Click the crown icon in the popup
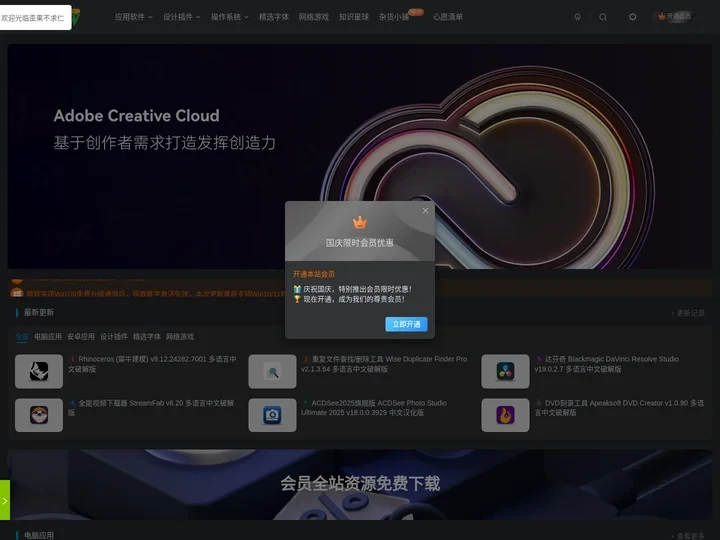The width and height of the screenshot is (720, 540). [360, 222]
